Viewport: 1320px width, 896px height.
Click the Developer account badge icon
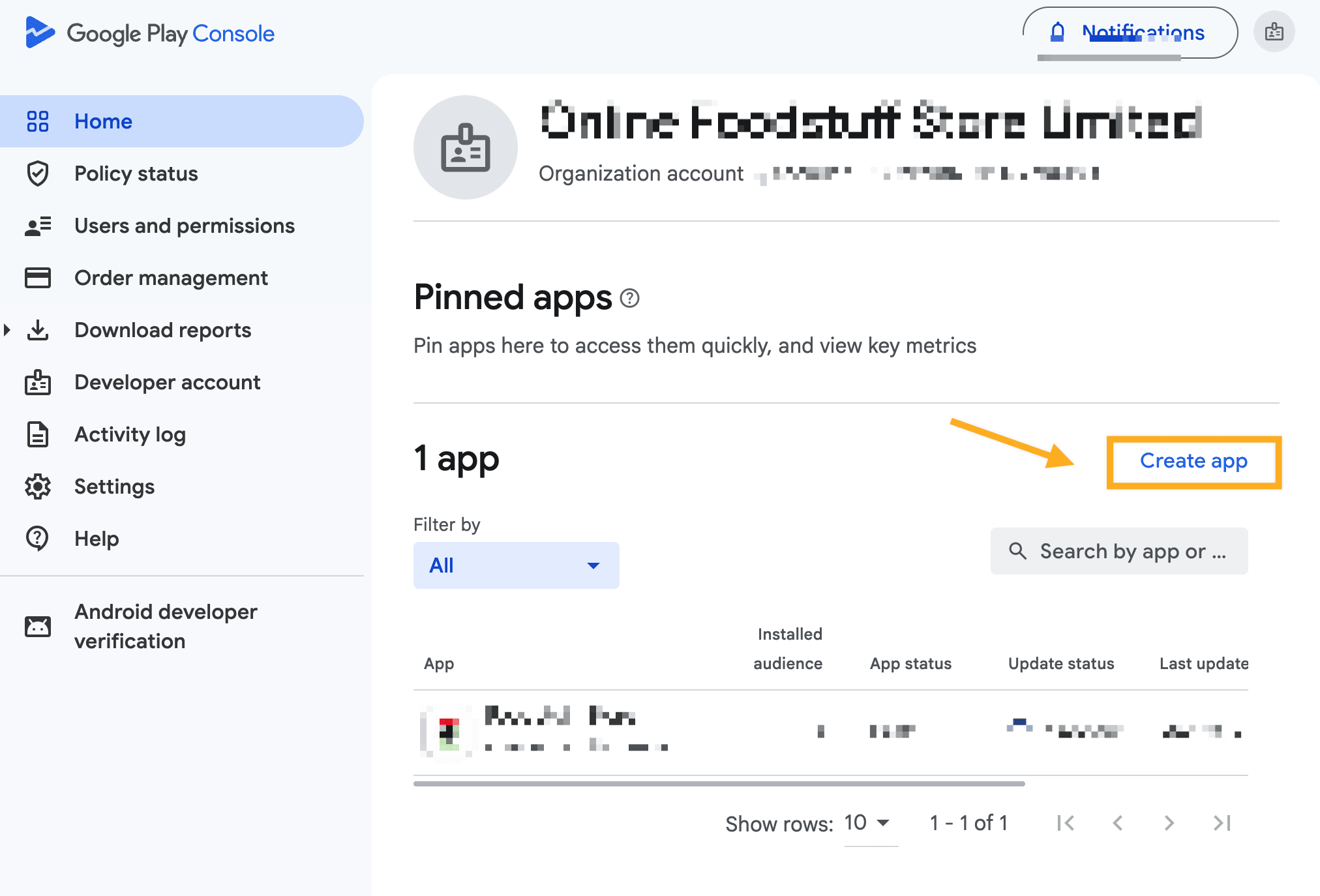tap(38, 382)
